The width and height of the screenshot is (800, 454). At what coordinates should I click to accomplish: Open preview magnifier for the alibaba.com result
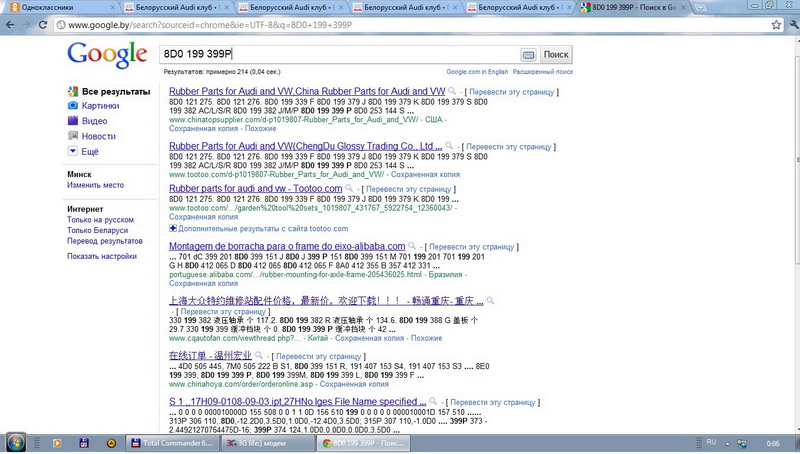point(412,246)
